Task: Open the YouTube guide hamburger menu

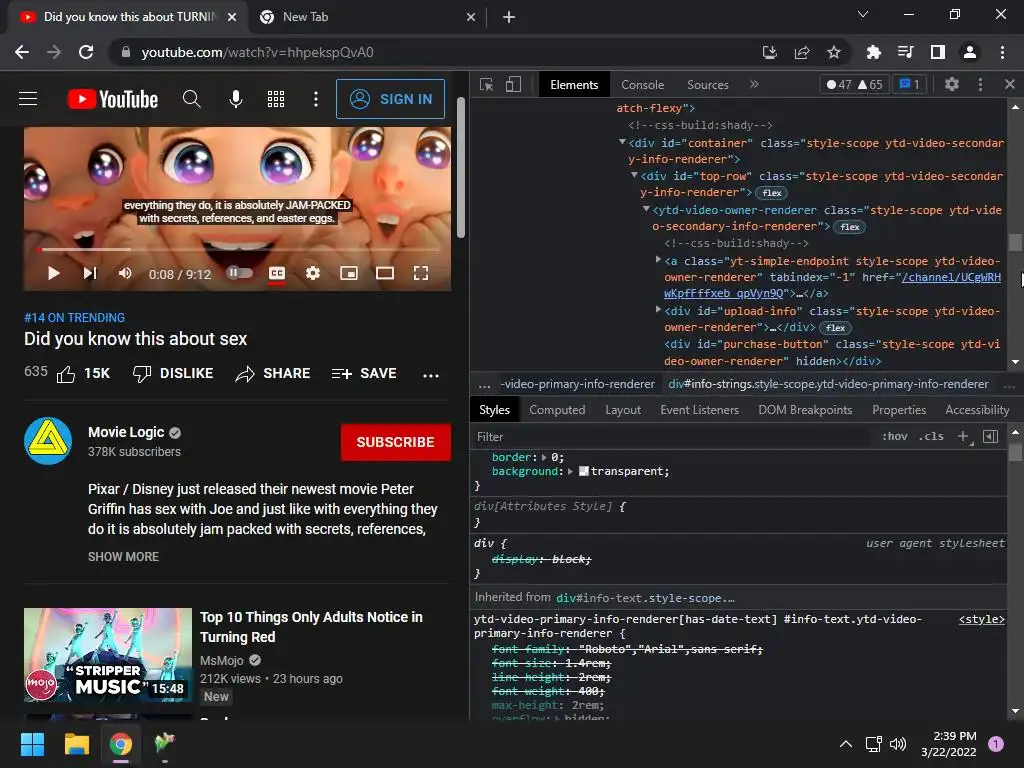Action: [28, 99]
